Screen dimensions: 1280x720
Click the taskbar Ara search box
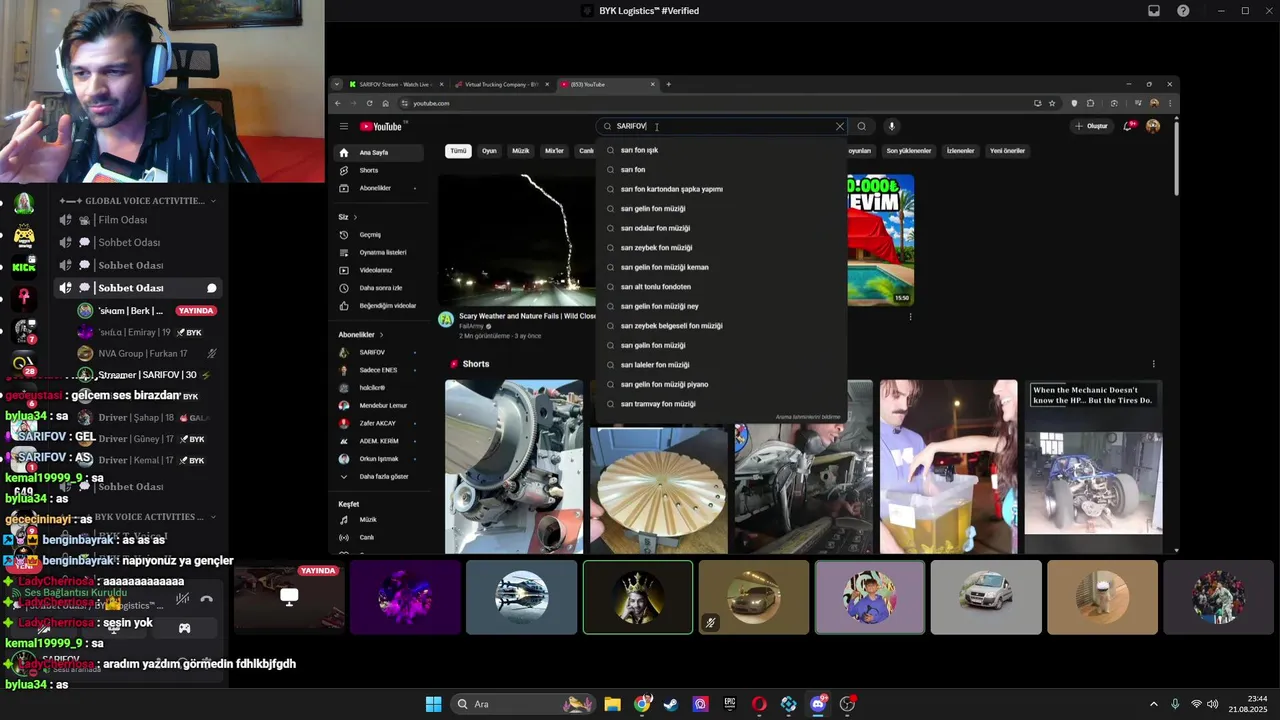[524, 704]
